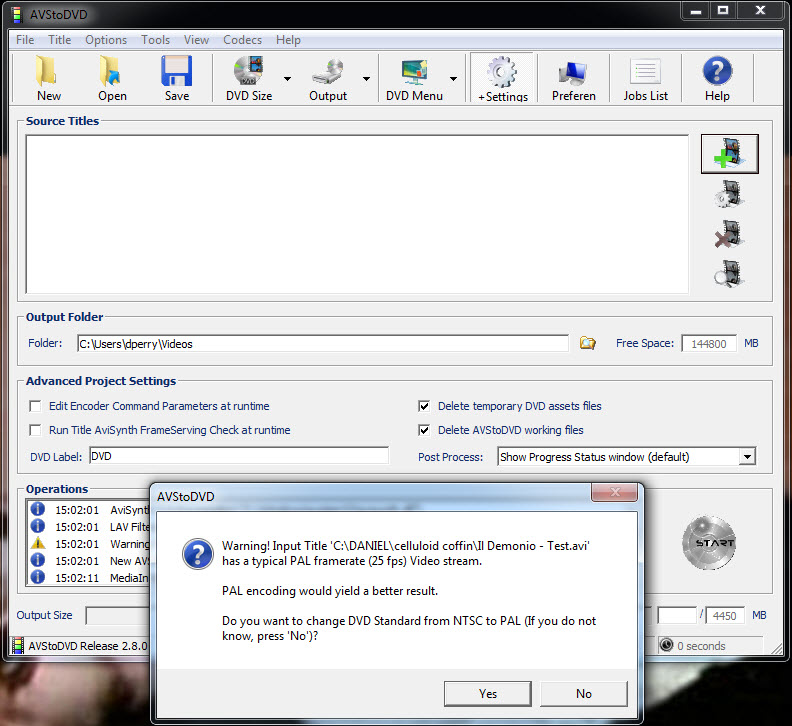
Task: Expand the Output dropdown arrow
Action: pyautogui.click(x=367, y=79)
